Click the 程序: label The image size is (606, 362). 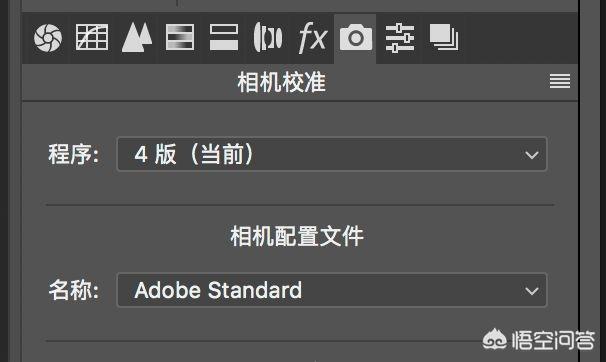pyautogui.click(x=73, y=154)
